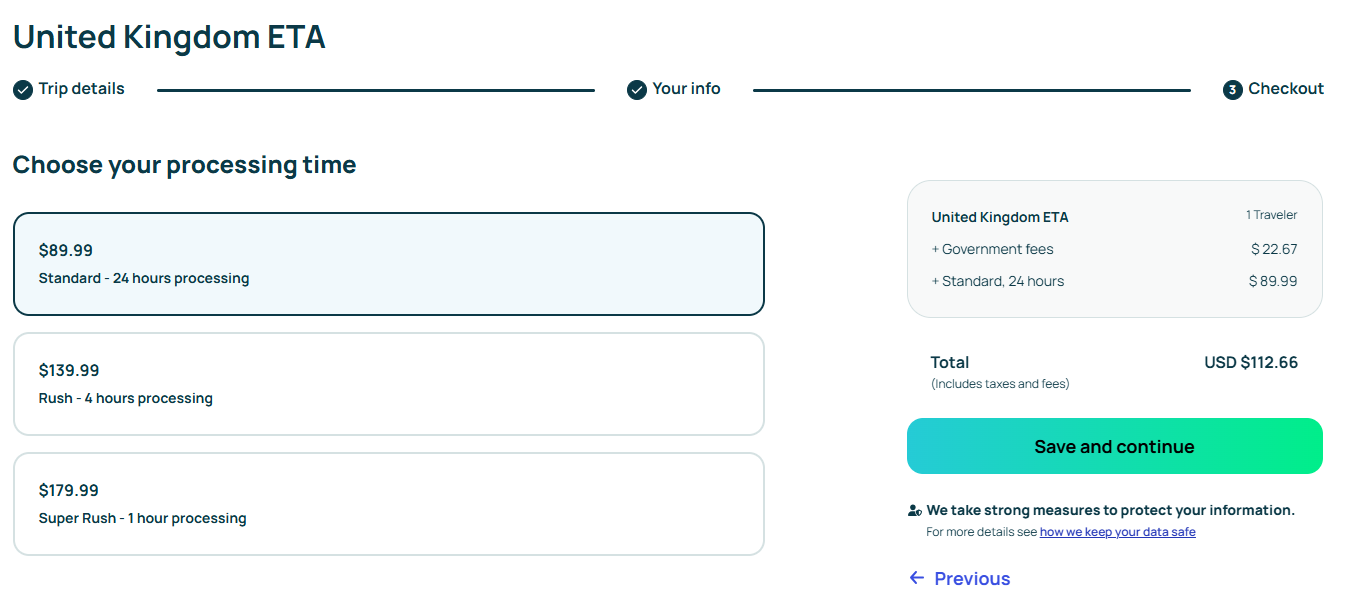Open the Checkout step label
This screenshot has width=1364, height=613.
pos(1286,89)
